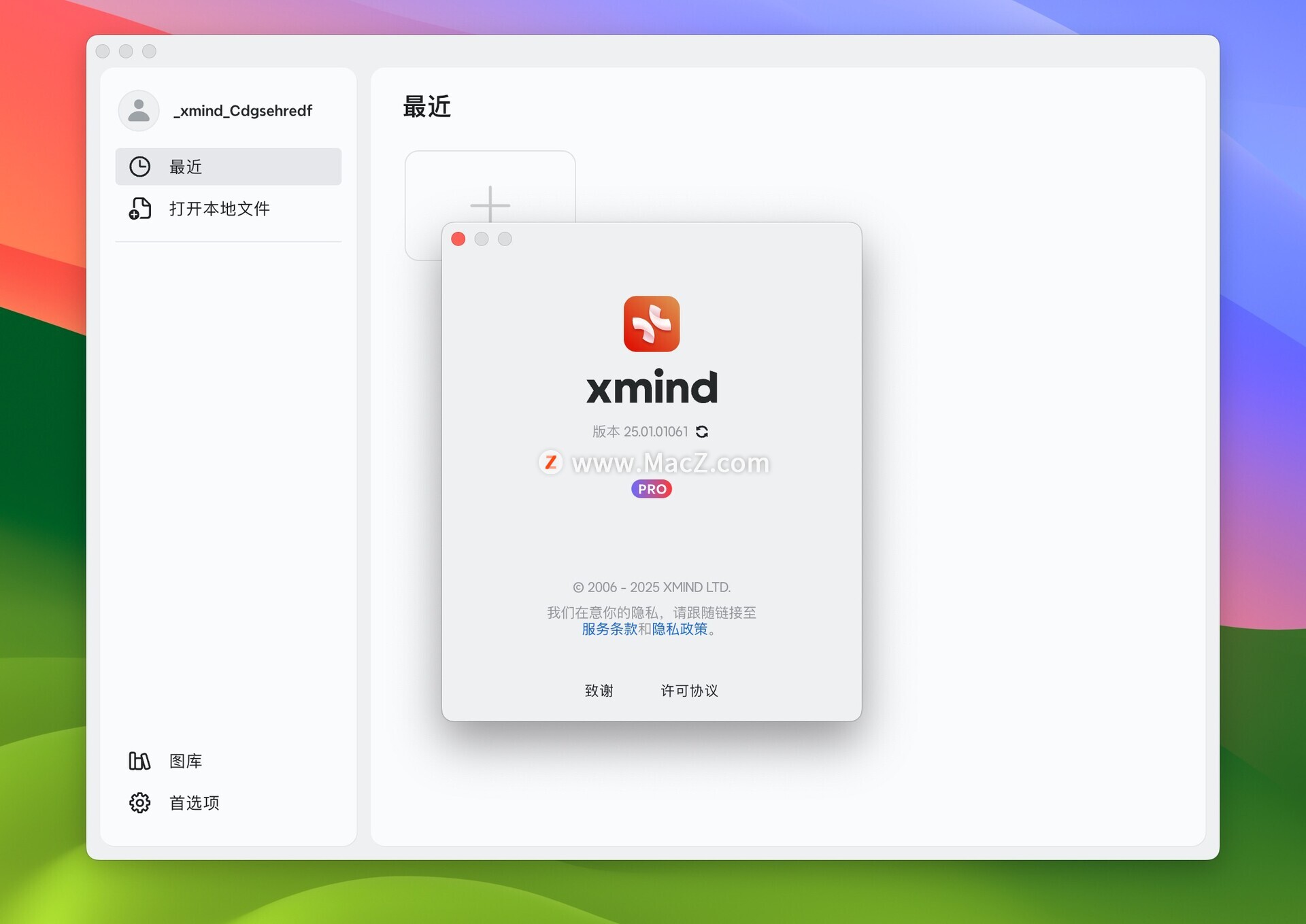
Task: Click the library books icon beside 图库
Action: coord(139,761)
